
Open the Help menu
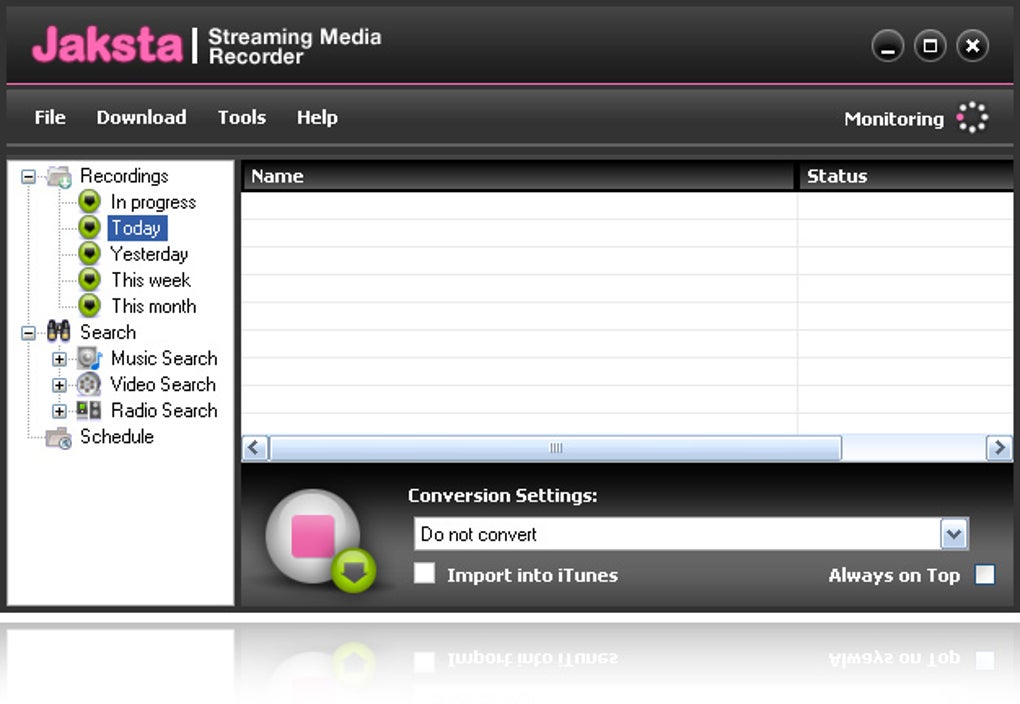click(317, 118)
